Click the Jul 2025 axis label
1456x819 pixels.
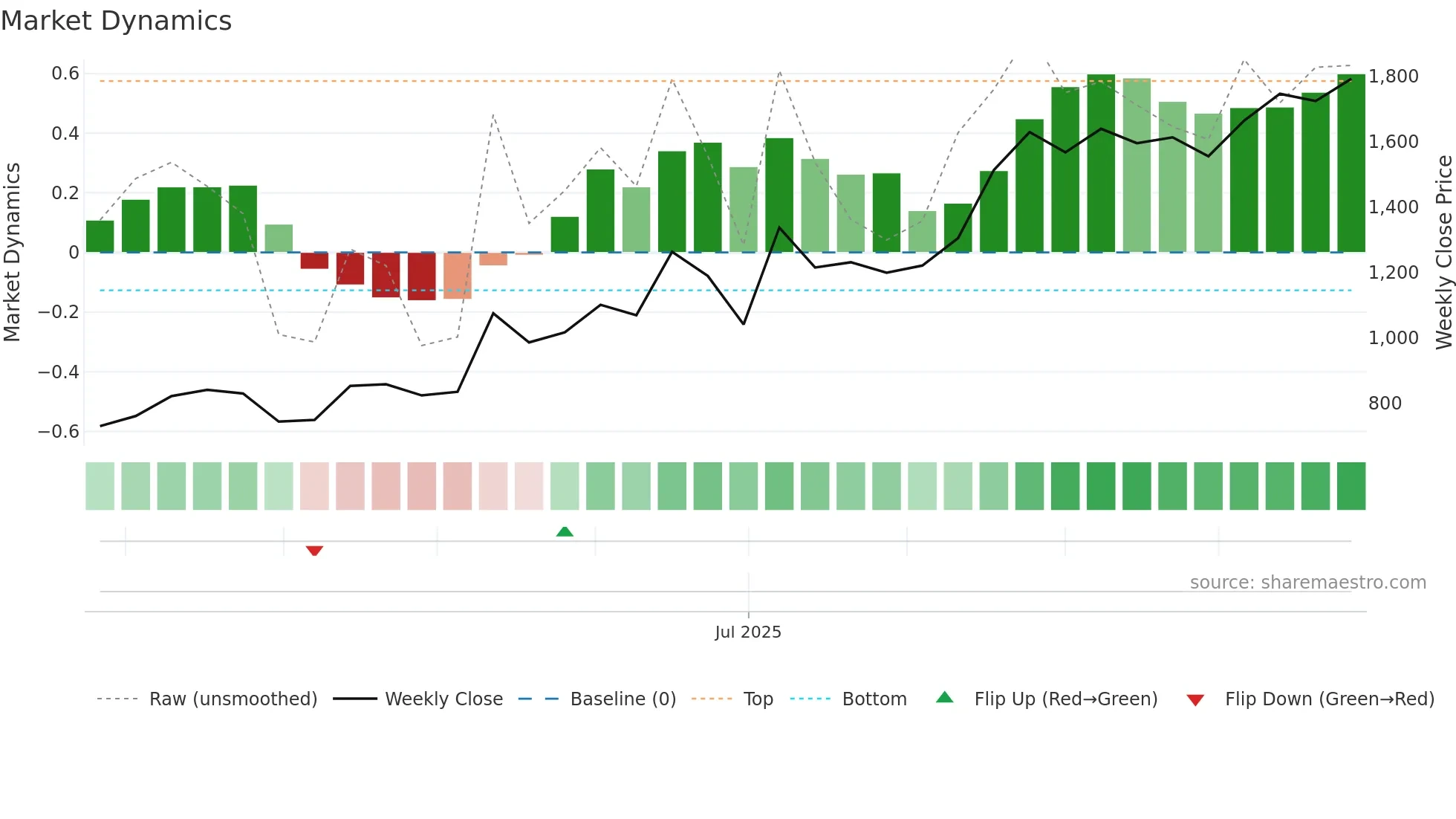click(748, 632)
